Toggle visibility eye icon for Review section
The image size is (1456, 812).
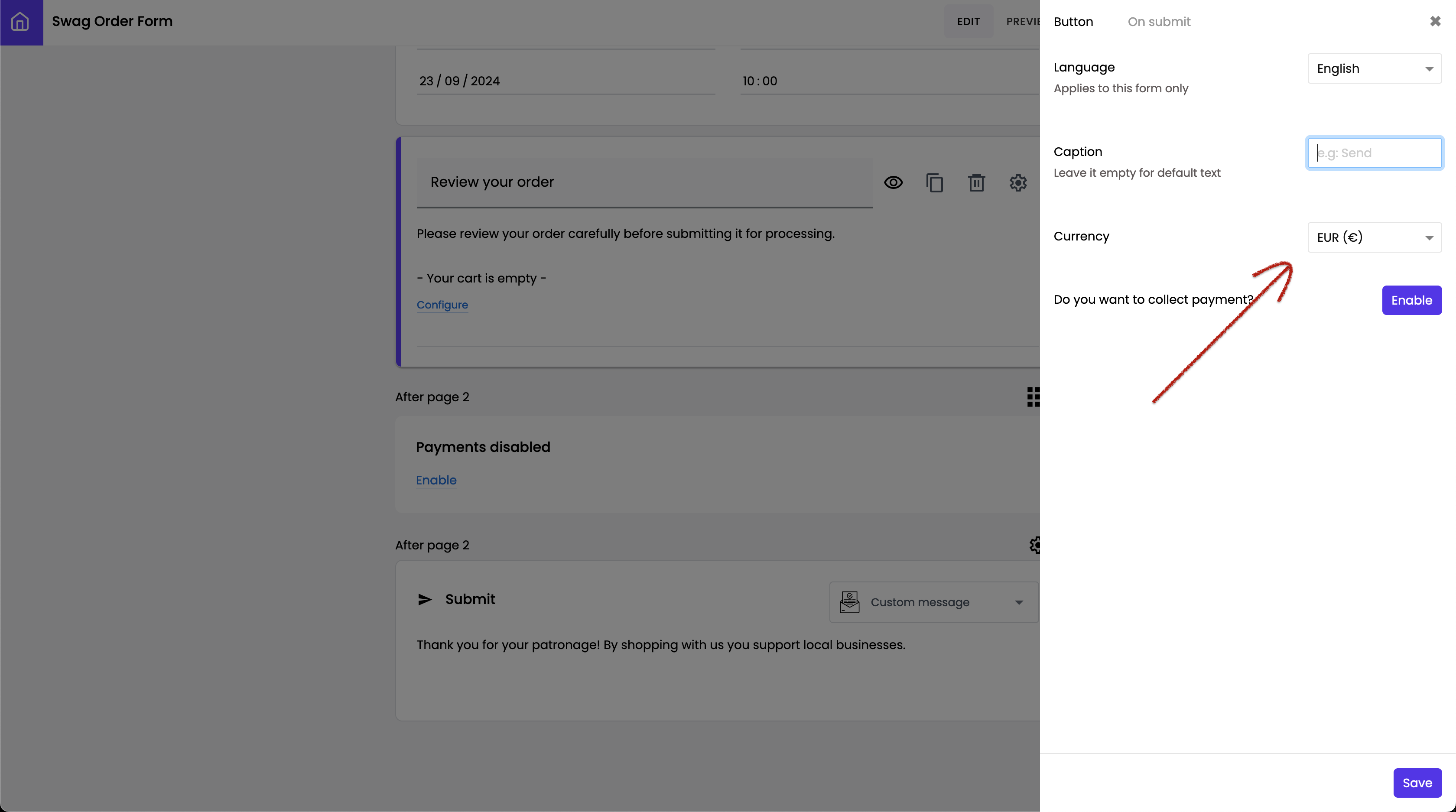coord(893,182)
